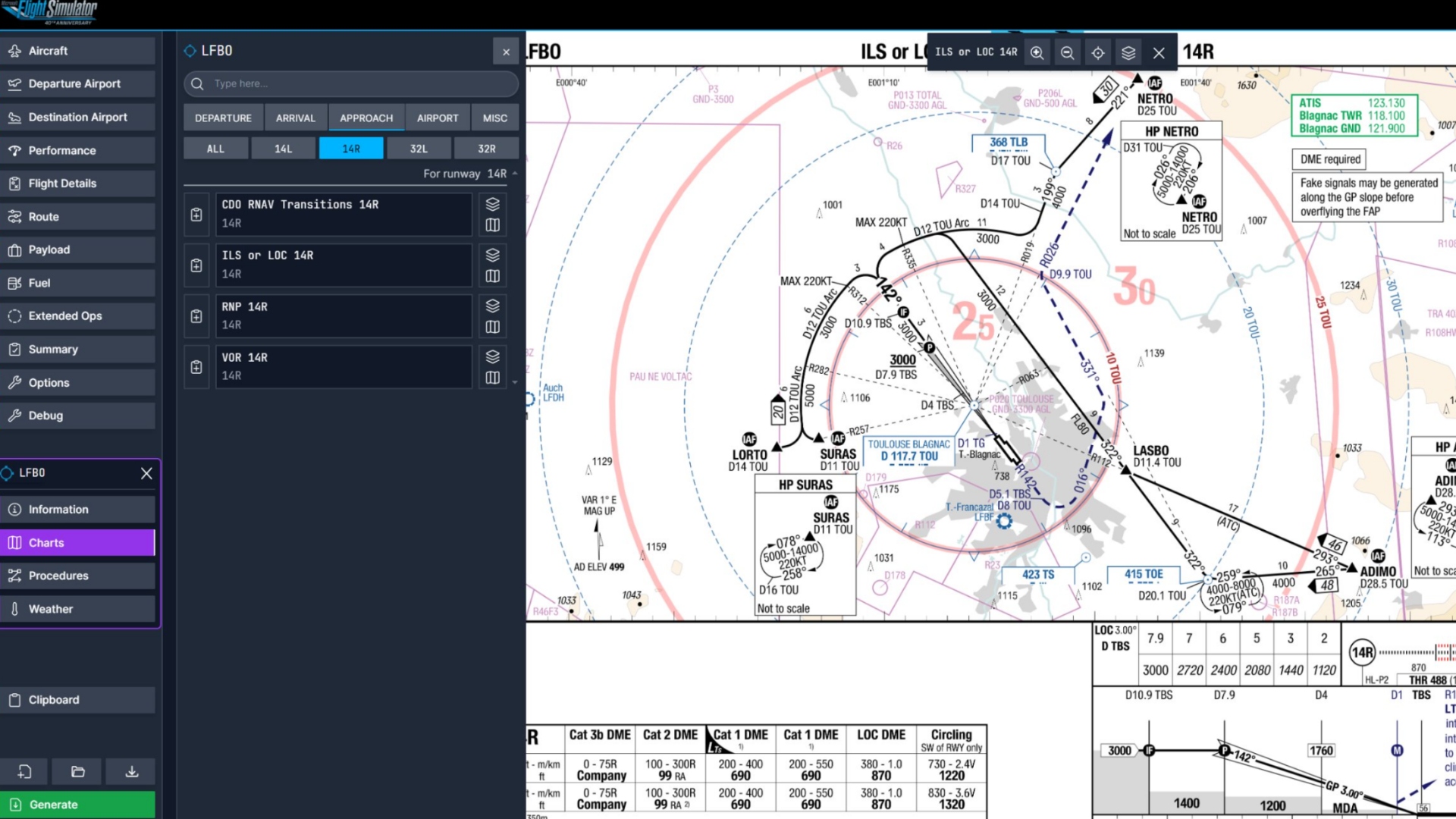This screenshot has width=1456, height=819.
Task: Close the LFBO charts panel
Action: tap(506, 52)
